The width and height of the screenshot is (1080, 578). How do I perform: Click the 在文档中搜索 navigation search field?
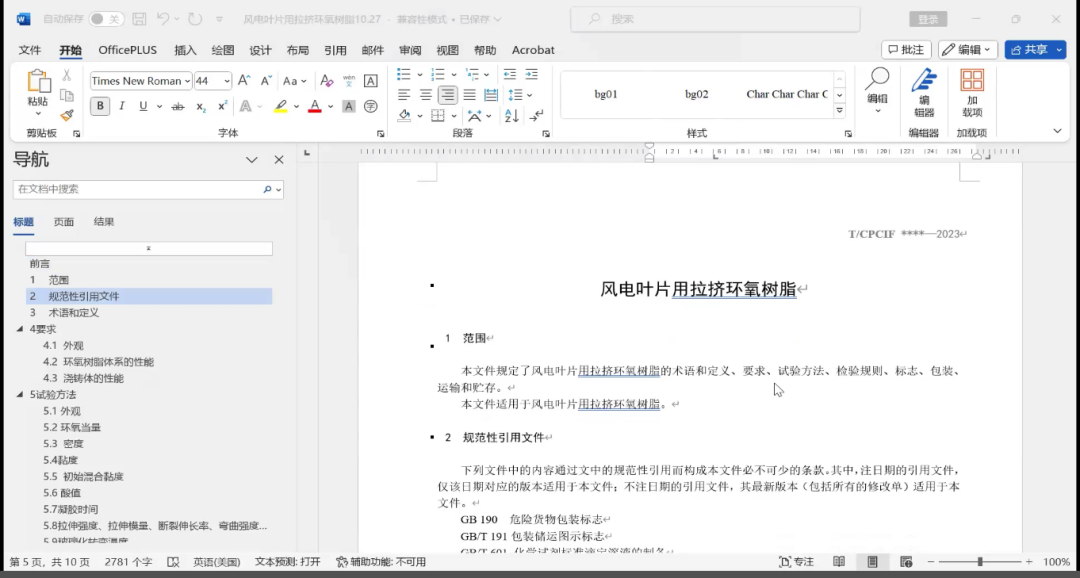point(148,189)
